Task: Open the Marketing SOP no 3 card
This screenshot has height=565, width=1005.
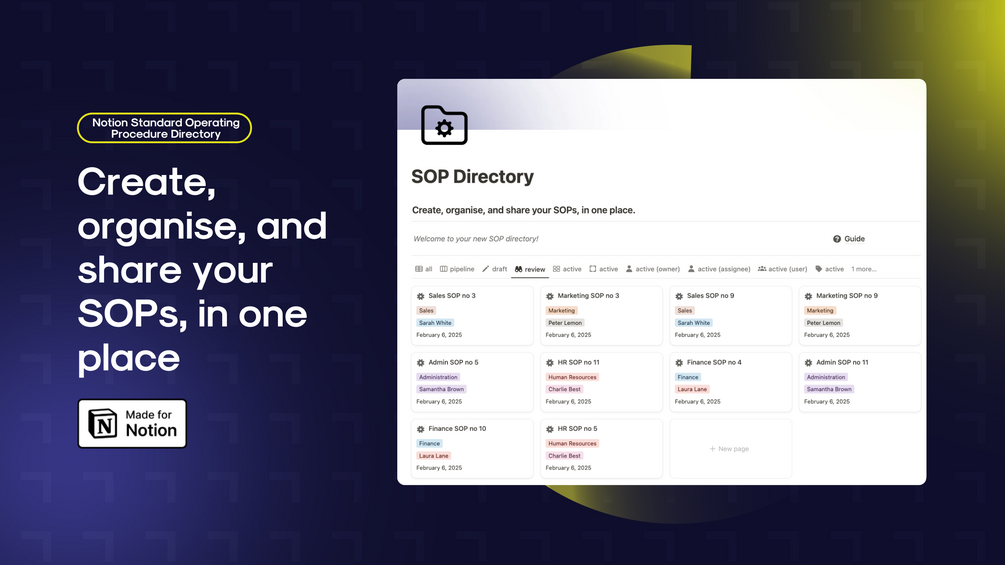Action: pyautogui.click(x=601, y=315)
